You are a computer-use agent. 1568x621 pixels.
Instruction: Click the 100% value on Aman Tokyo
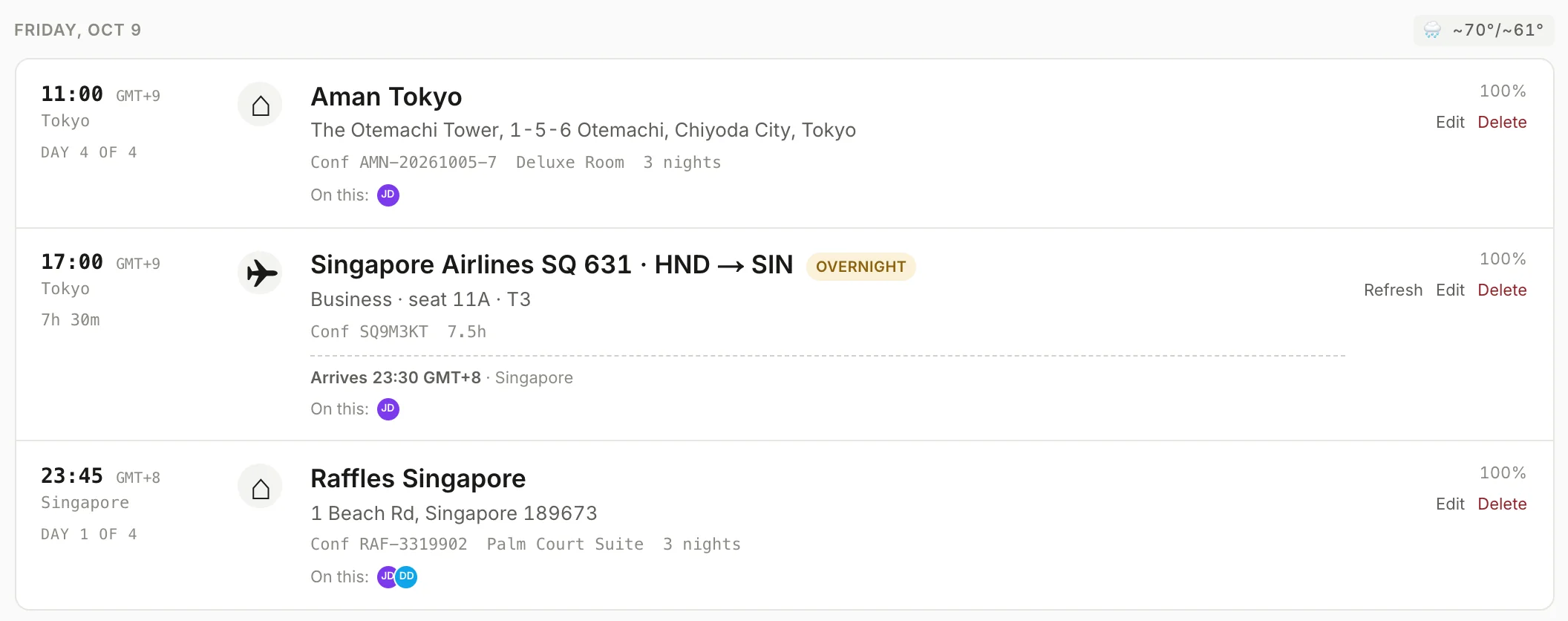coord(1503,91)
